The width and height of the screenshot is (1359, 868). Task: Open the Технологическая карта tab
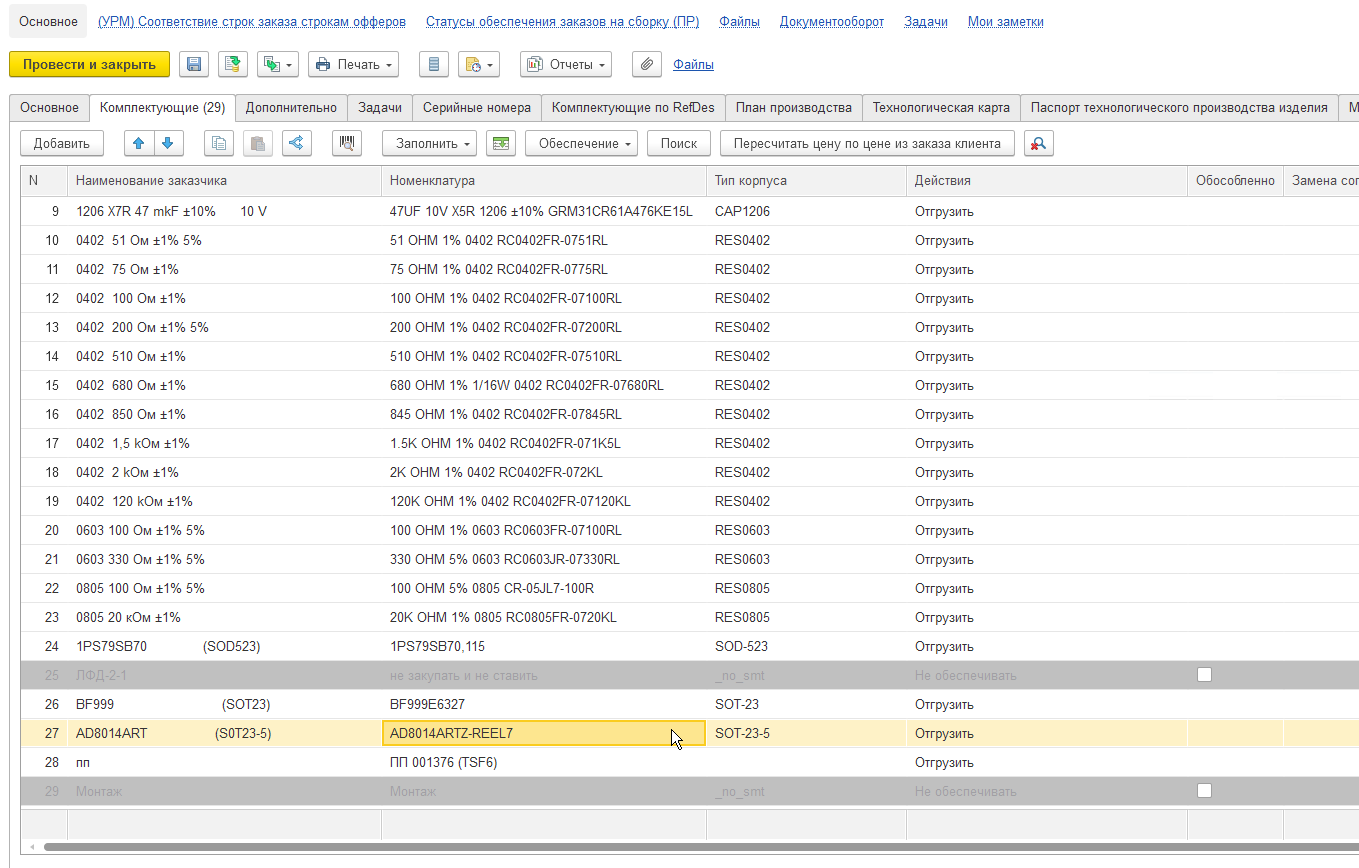tap(940, 108)
